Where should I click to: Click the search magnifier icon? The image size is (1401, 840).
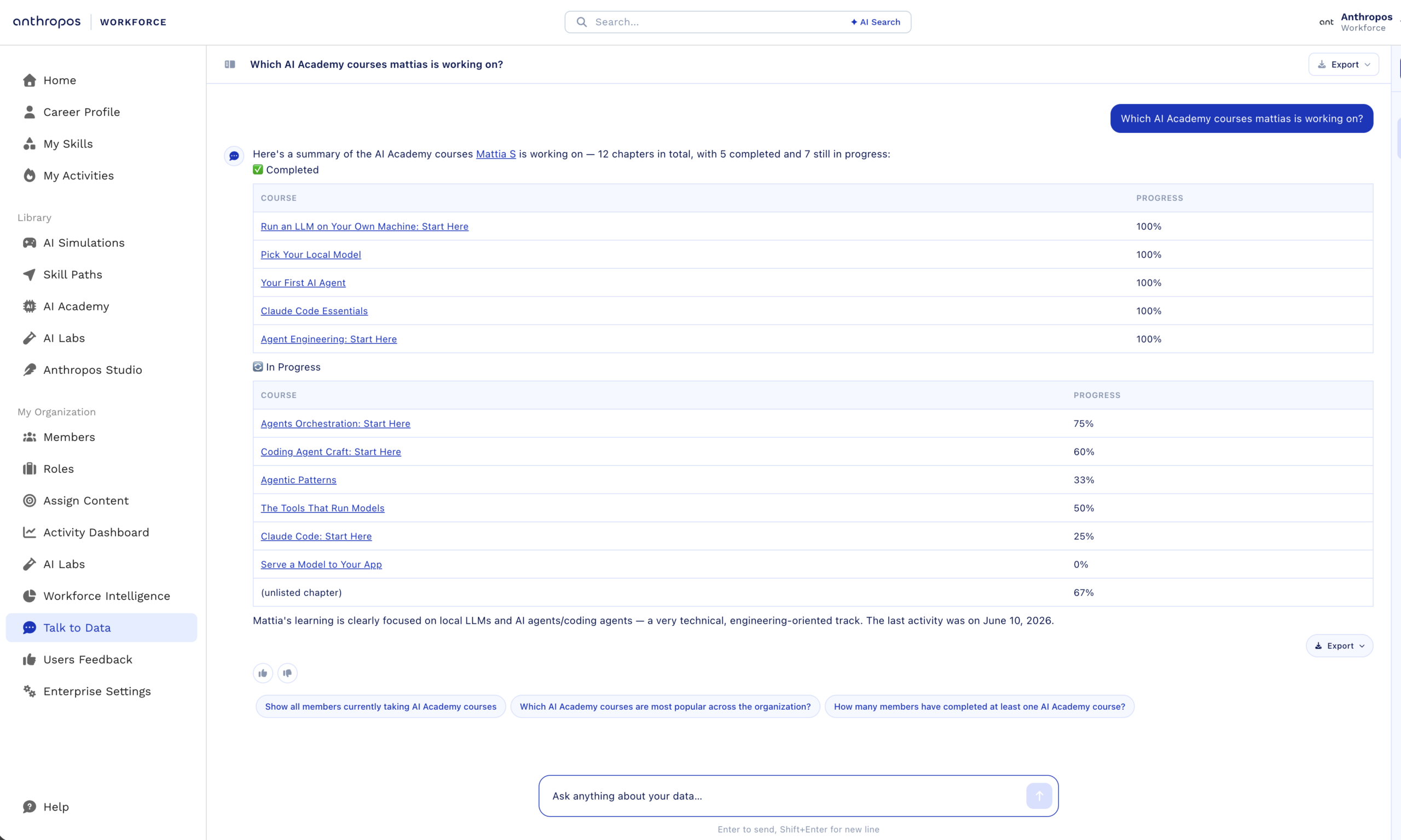[x=581, y=22]
